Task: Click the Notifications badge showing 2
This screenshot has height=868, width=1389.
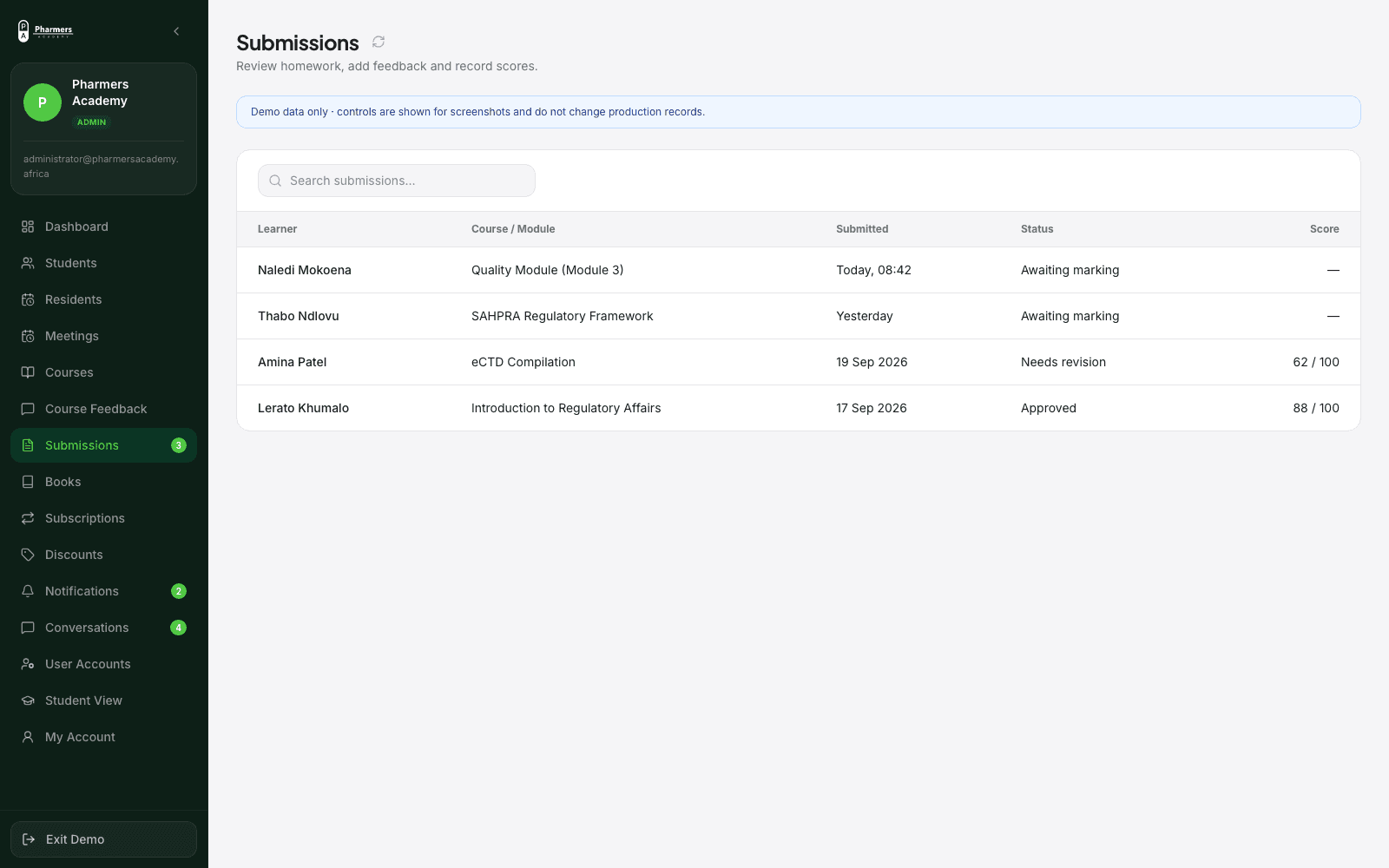Action: tap(179, 591)
